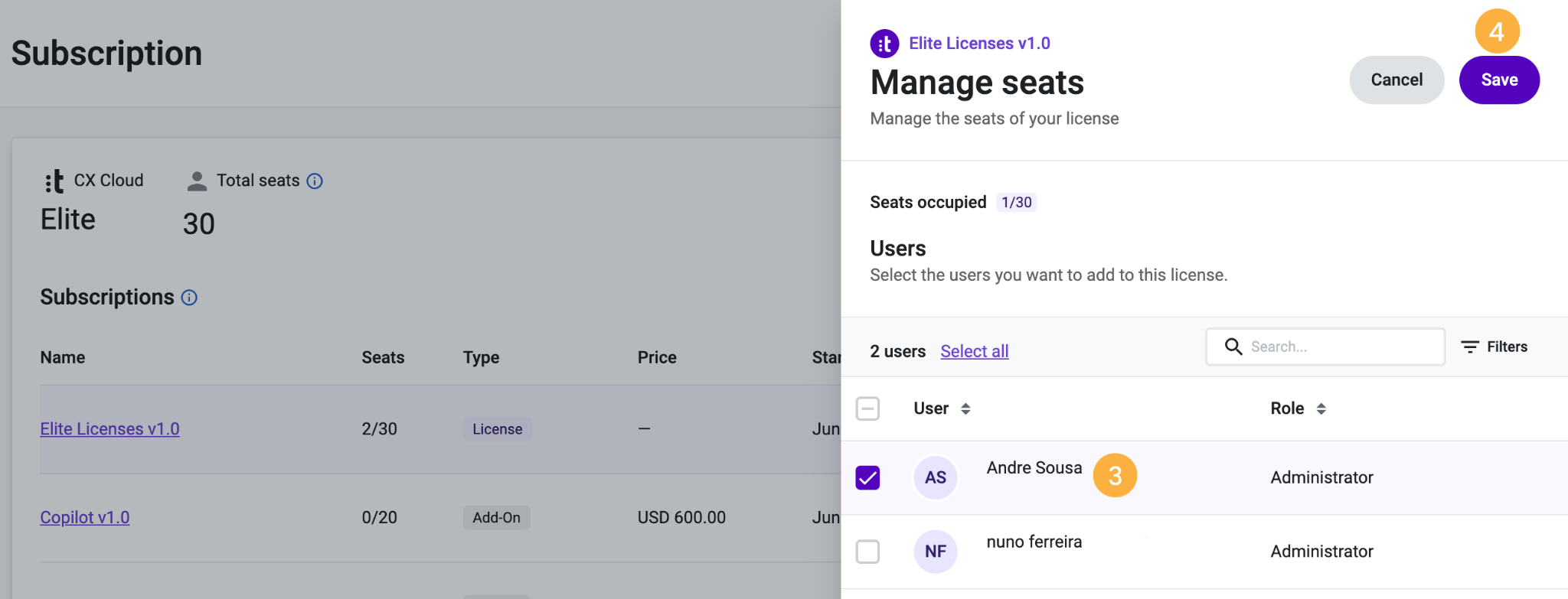Click the CX Cloud logo icon
The width and height of the screenshot is (1568, 599).
point(54,181)
